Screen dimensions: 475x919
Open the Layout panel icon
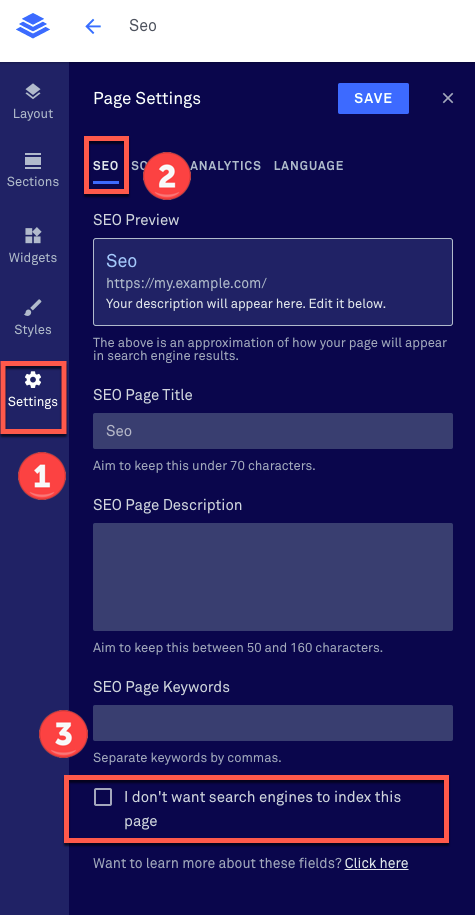(33, 91)
